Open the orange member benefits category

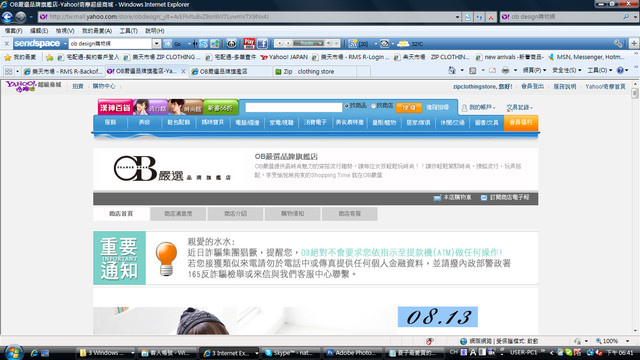(x=521, y=122)
